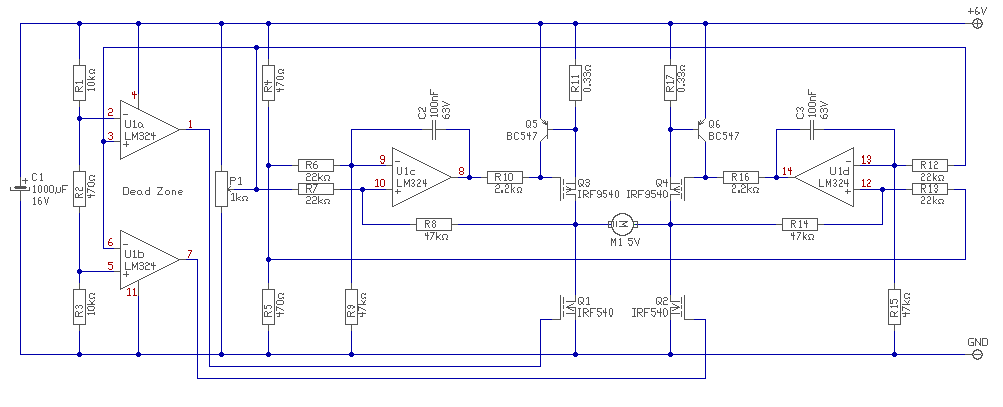Select resistor R17
The height and width of the screenshot is (407, 1003).
tap(670, 83)
